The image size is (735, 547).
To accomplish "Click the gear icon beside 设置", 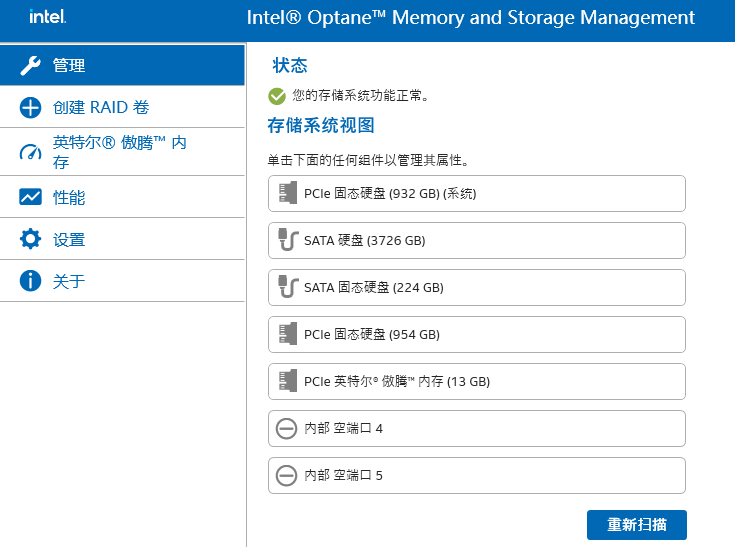I will (x=30, y=240).
